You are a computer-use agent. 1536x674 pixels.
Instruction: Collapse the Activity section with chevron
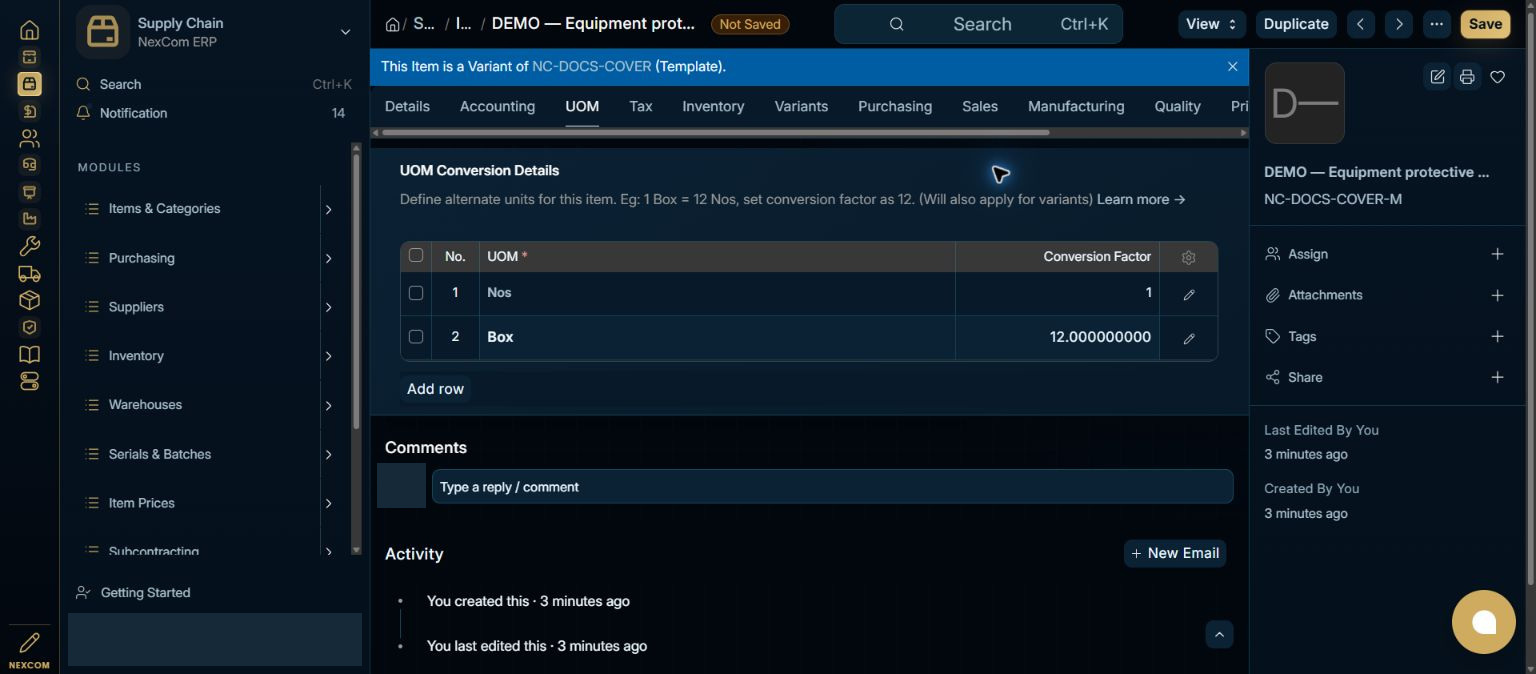[1219, 634]
